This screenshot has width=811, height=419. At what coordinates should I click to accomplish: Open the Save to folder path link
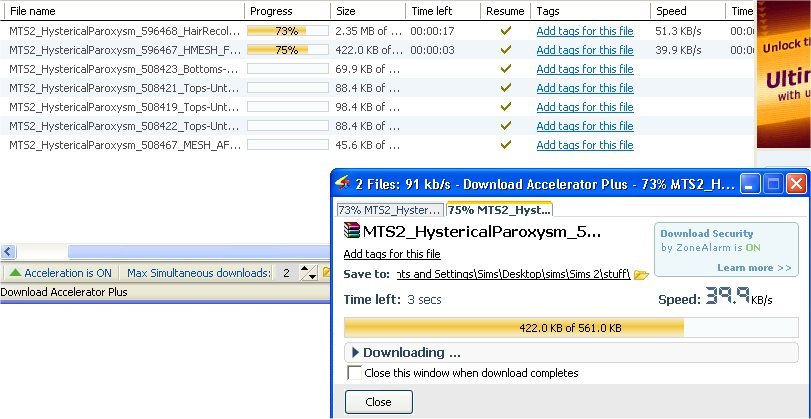pos(514,274)
